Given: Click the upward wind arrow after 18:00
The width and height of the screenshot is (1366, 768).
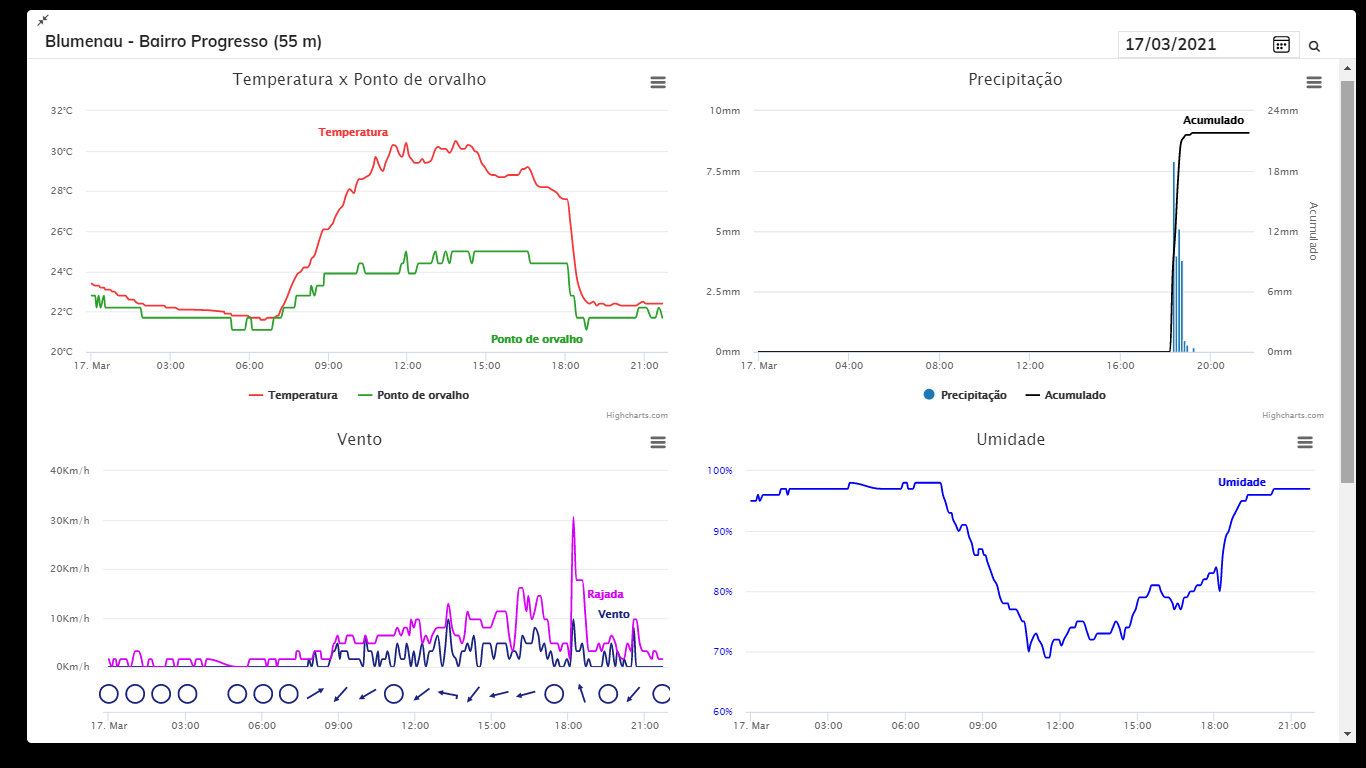Looking at the screenshot, I should click(581, 693).
